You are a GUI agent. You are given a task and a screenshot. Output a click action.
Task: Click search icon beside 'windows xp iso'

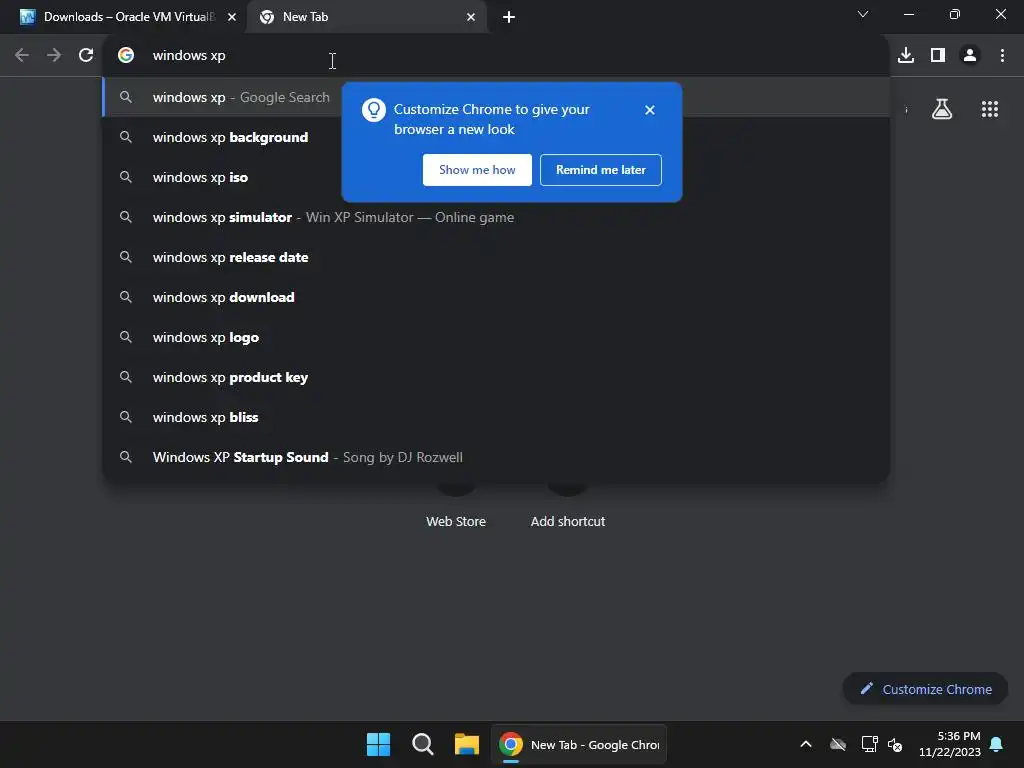coord(126,177)
